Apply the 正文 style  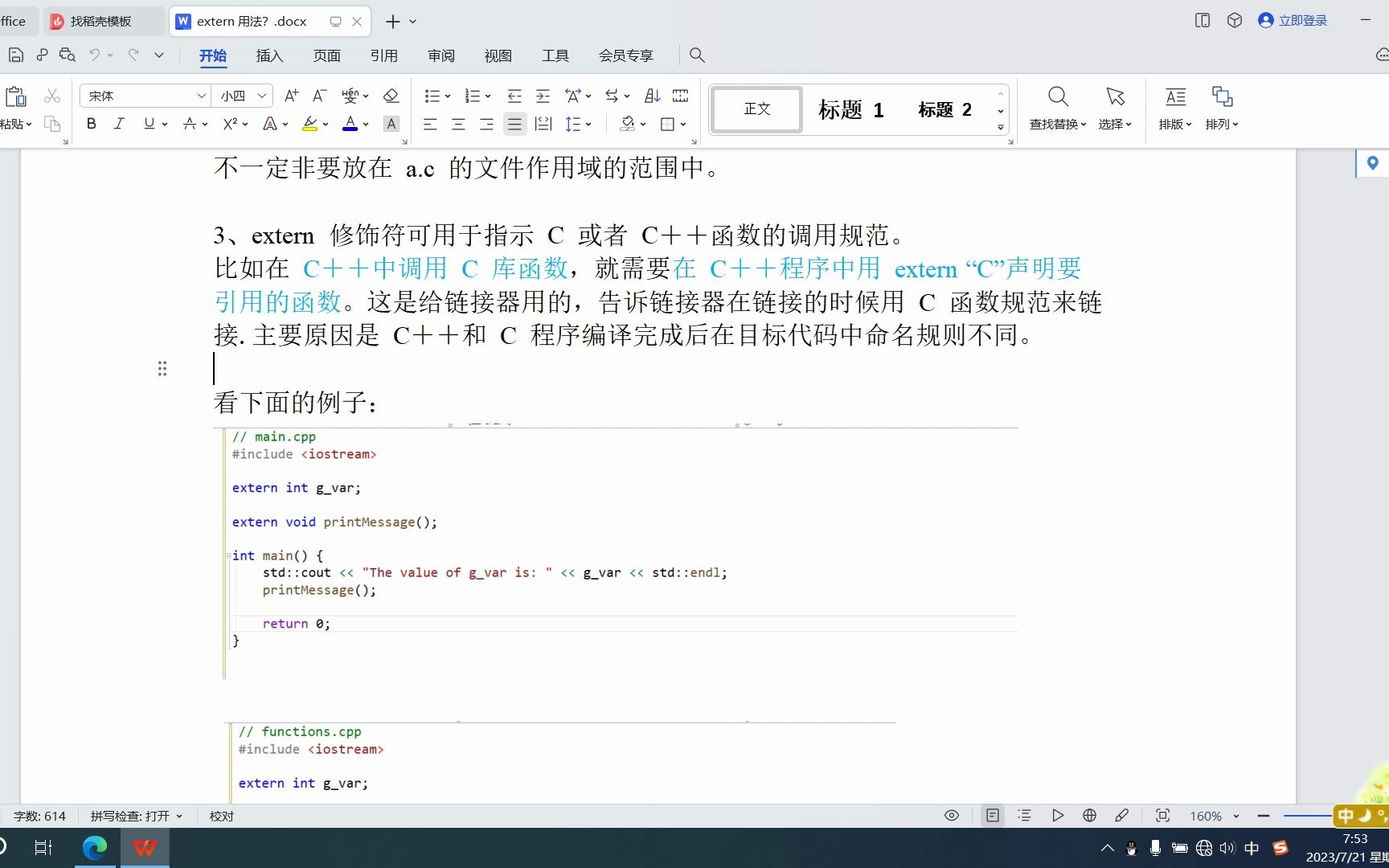pos(757,109)
